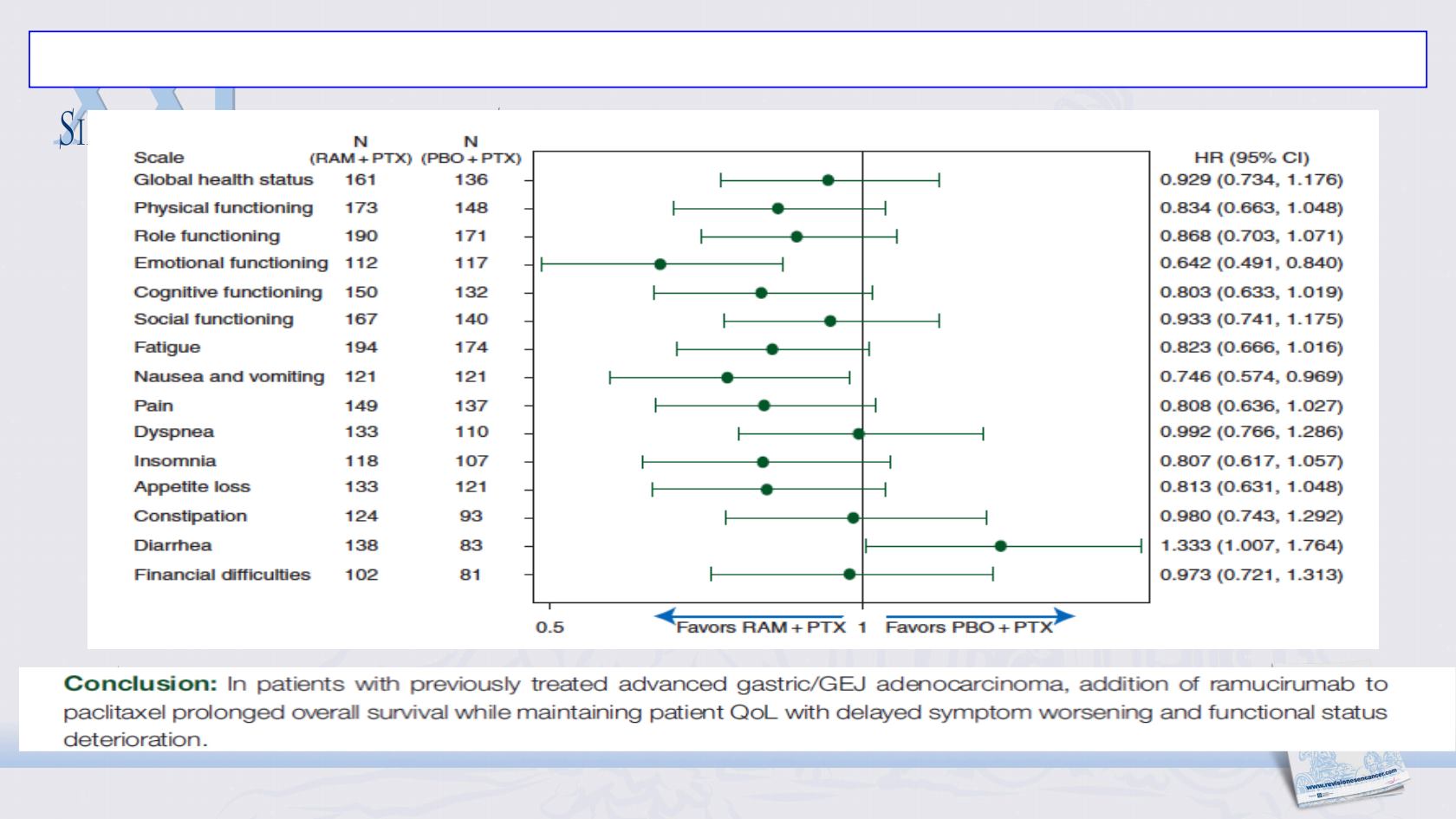The height and width of the screenshot is (819, 1456).
Task: Click the 'Constipation' row label
Action: (x=191, y=517)
